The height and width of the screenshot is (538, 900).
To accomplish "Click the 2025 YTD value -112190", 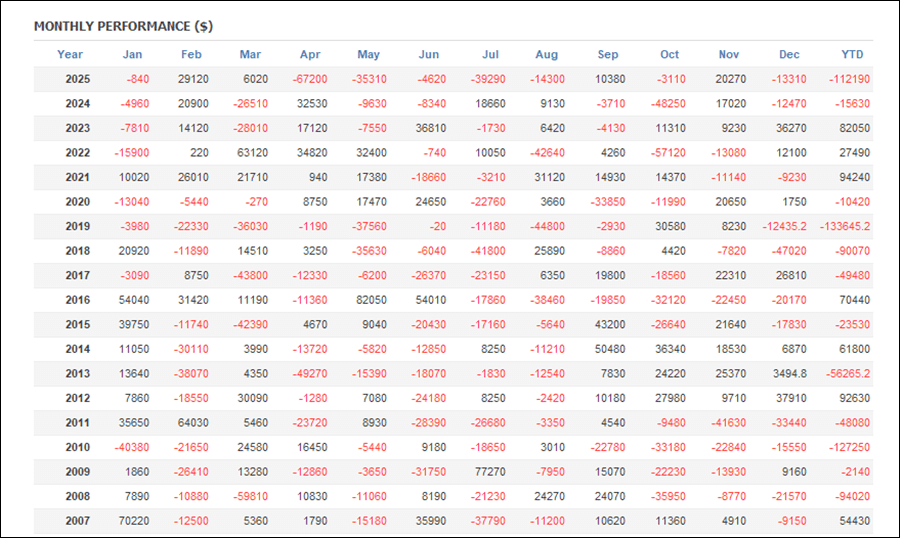I will pos(849,79).
